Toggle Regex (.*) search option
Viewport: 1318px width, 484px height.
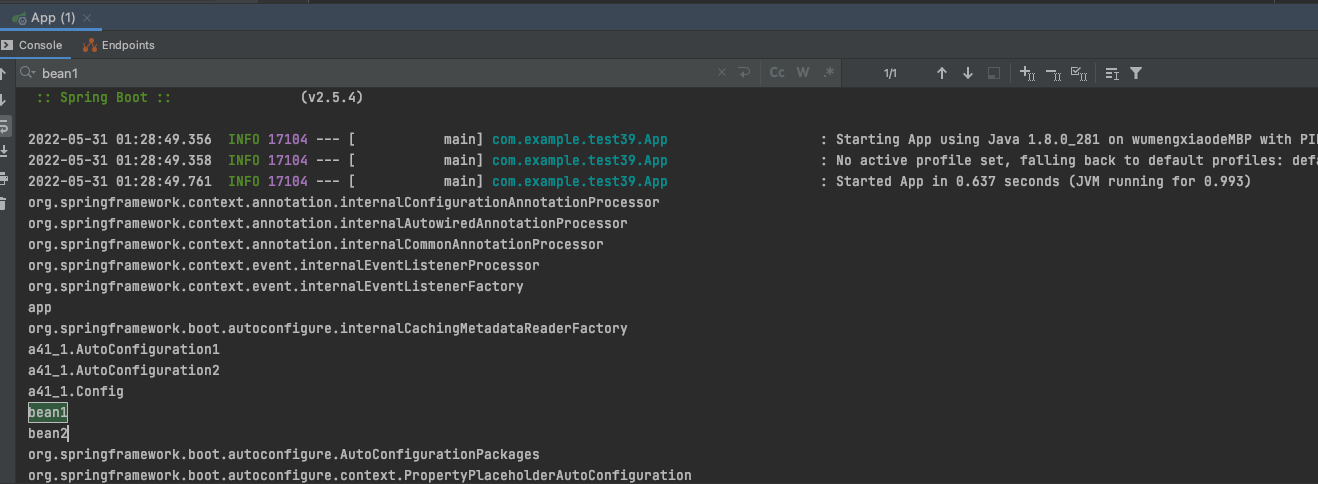click(828, 73)
